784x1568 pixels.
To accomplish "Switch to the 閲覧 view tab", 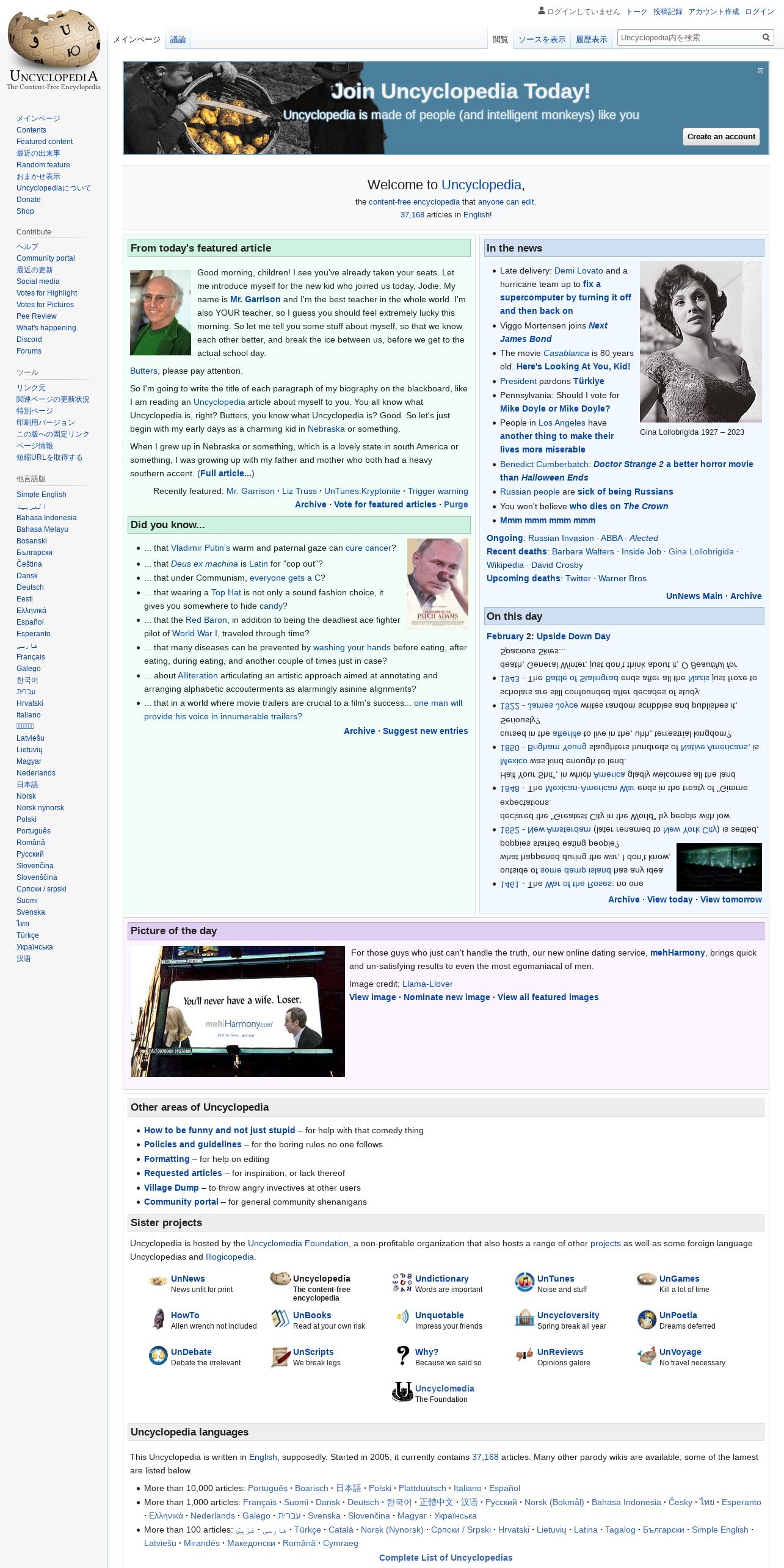I will pyautogui.click(x=500, y=40).
